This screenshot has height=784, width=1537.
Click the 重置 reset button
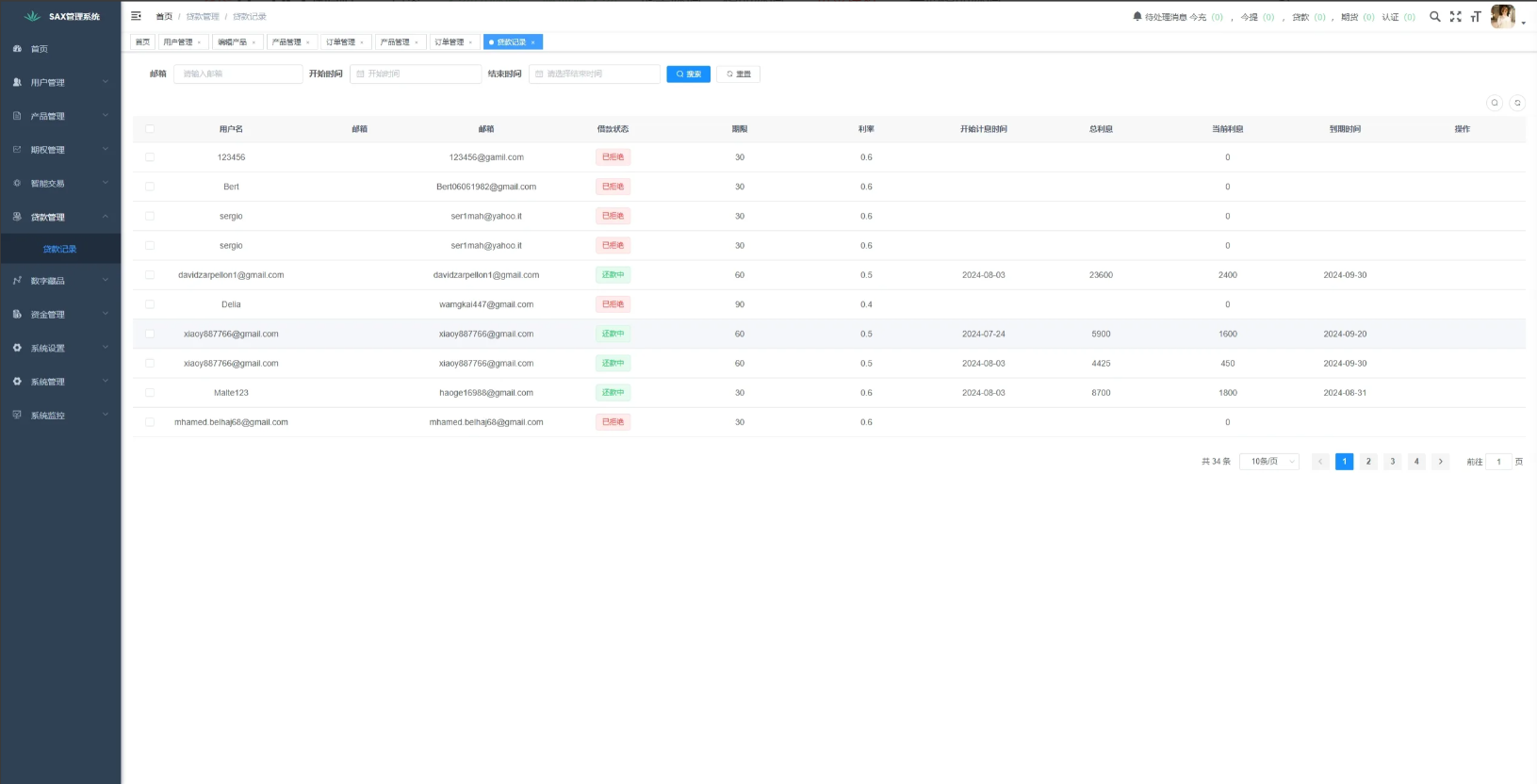[x=738, y=74]
